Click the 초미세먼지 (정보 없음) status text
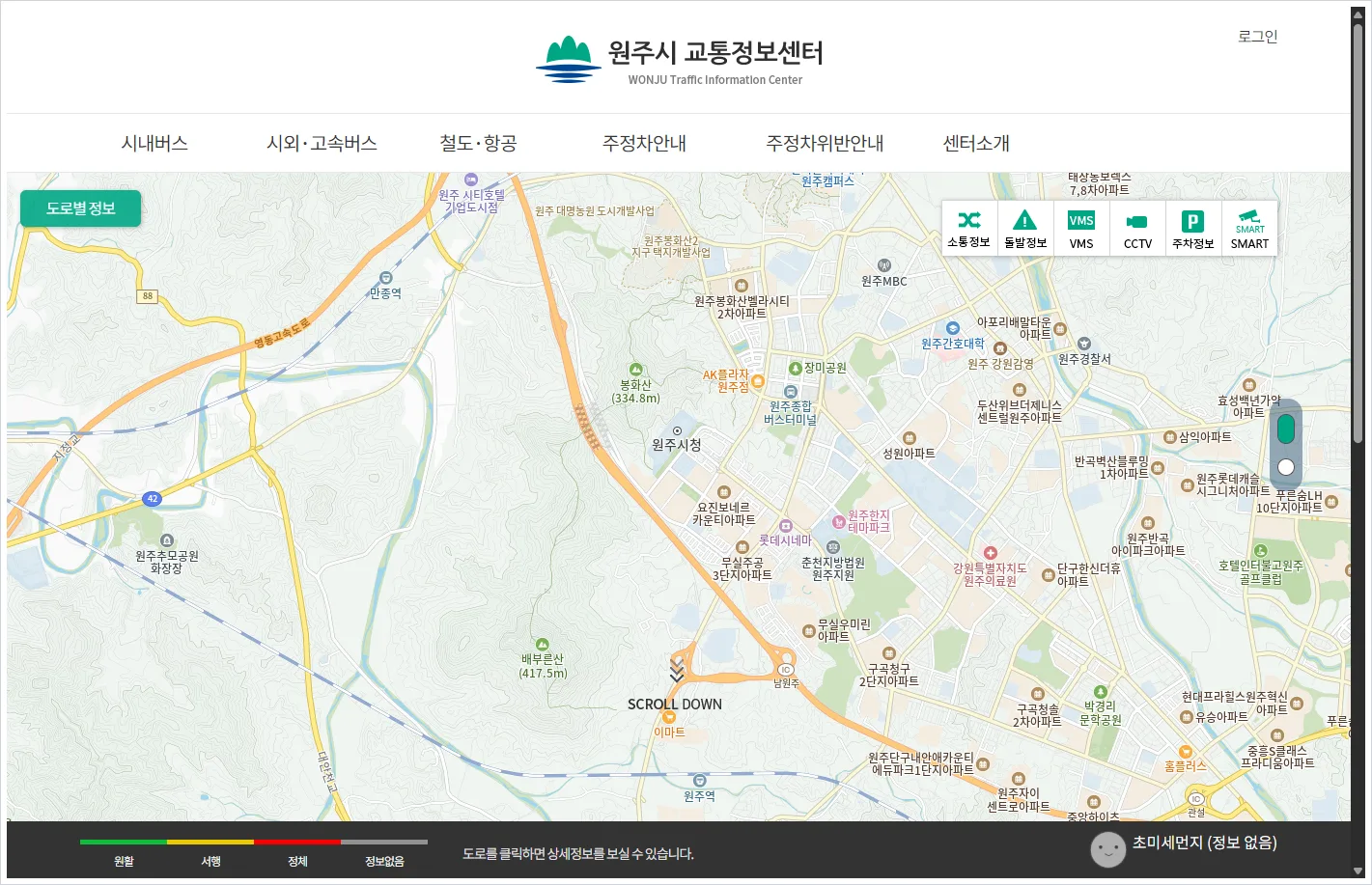Screen dimensions: 1372x885 coord(1205,843)
